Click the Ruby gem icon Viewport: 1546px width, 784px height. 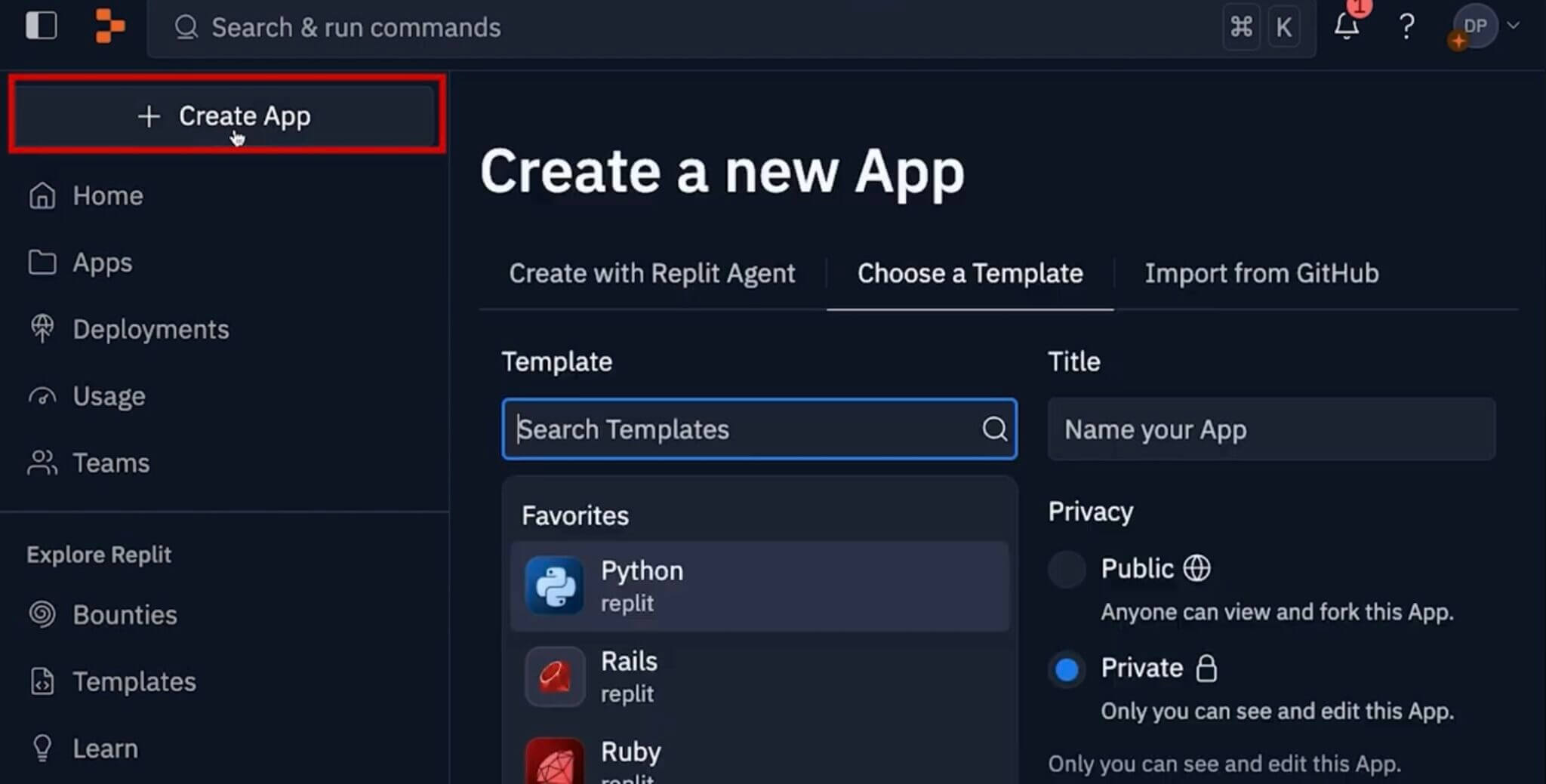[x=555, y=762]
